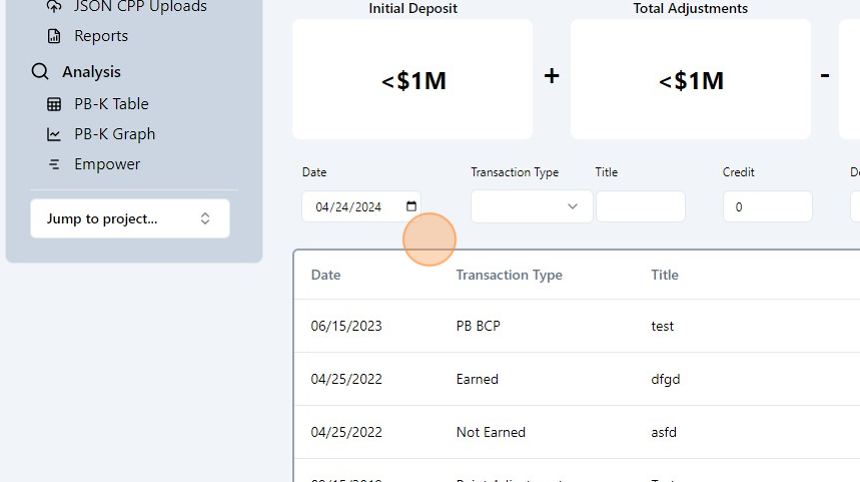
Task: Click the month portion of the Date input
Action: coord(323,207)
